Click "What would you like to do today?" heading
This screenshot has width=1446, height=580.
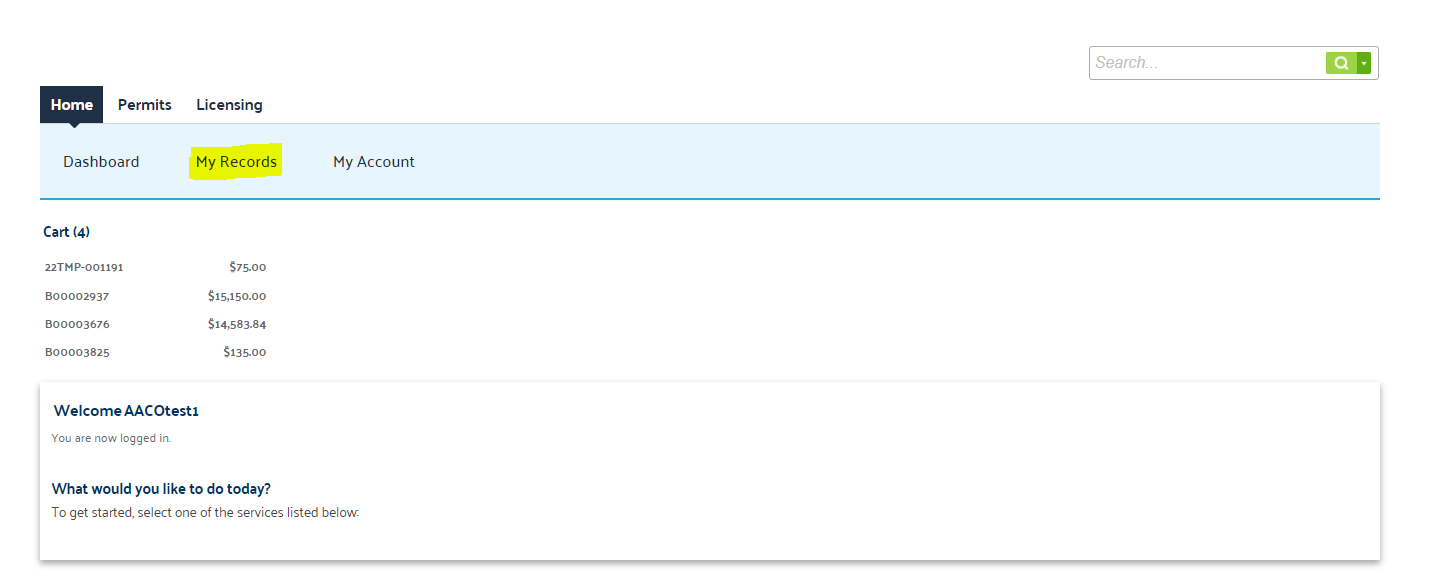click(161, 489)
